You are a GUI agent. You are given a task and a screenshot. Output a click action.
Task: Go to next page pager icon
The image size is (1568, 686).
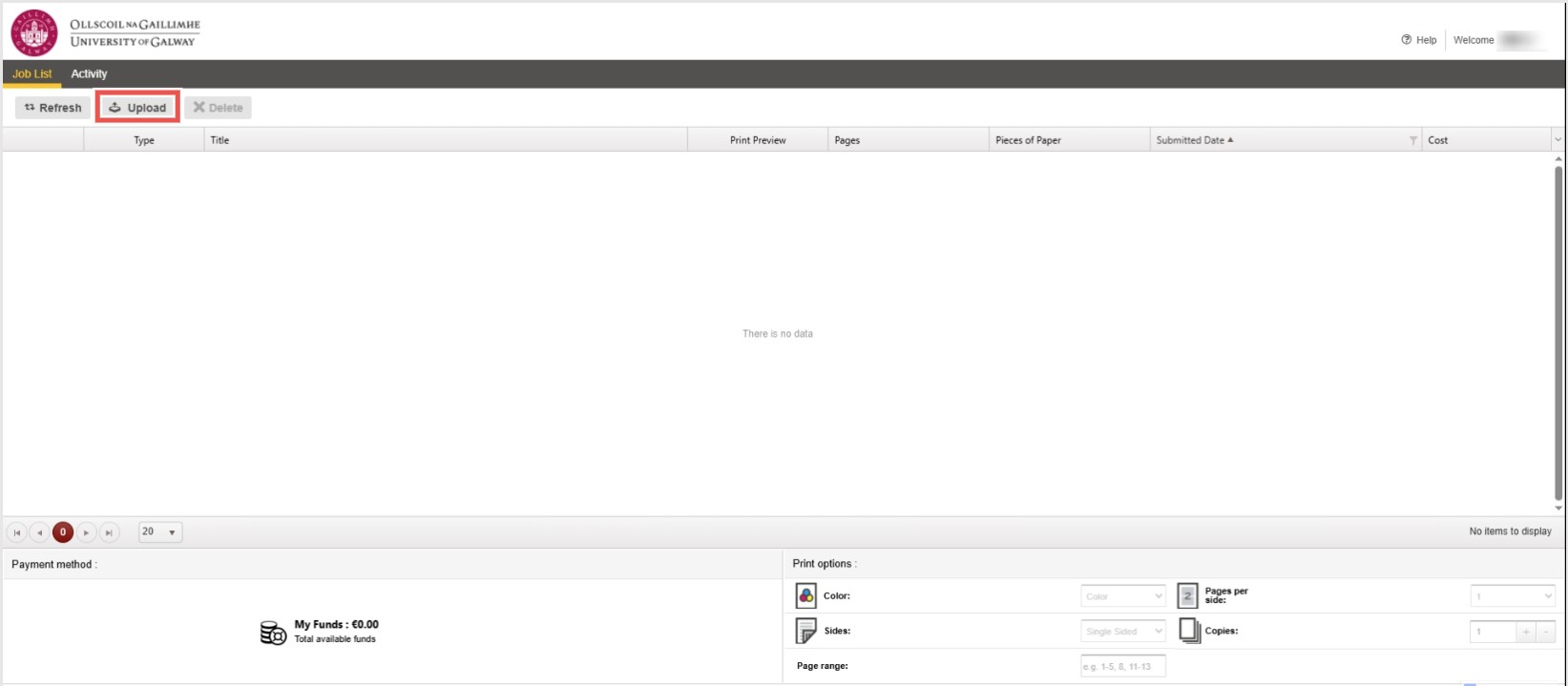[87, 532]
